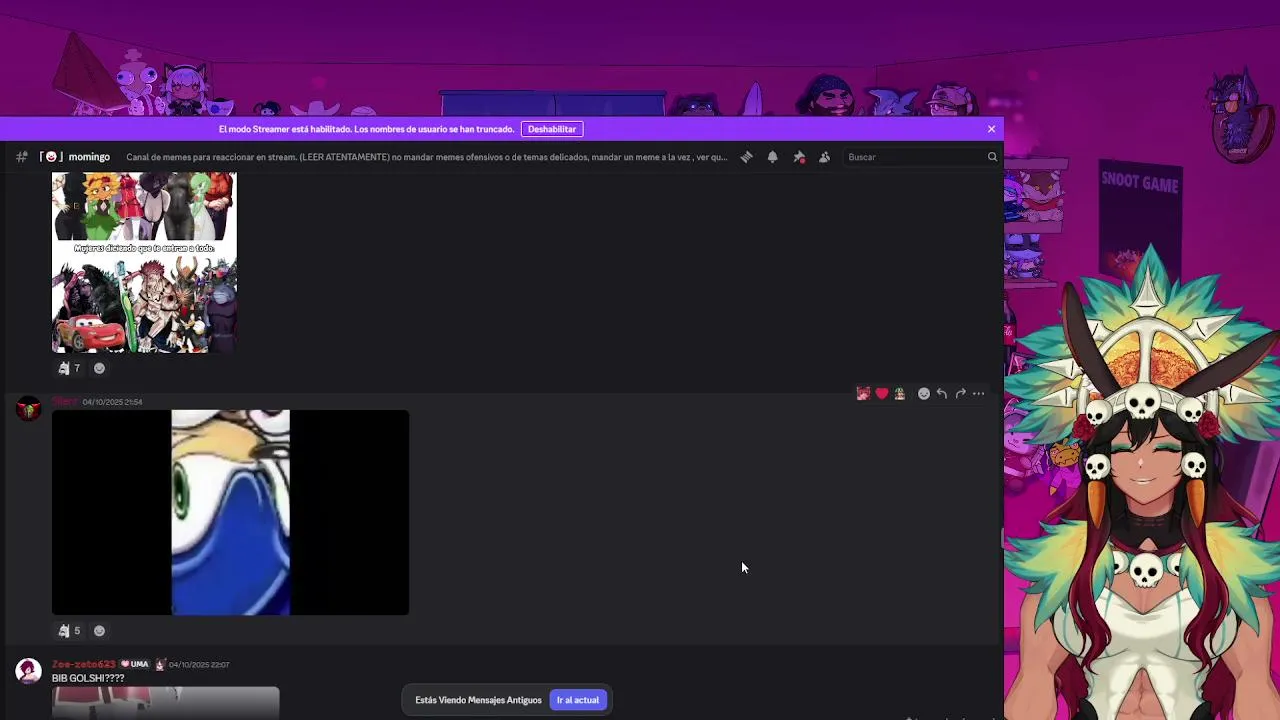This screenshot has width=1280, height=720.
Task: Click the channel hashtag icon
Action: [22, 157]
